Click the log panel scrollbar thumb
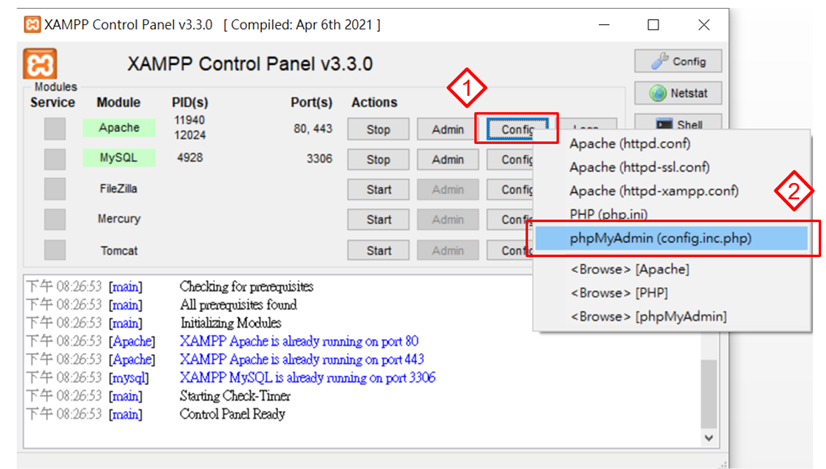Image resolution: width=826 pixels, height=469 pixels. coord(709,394)
